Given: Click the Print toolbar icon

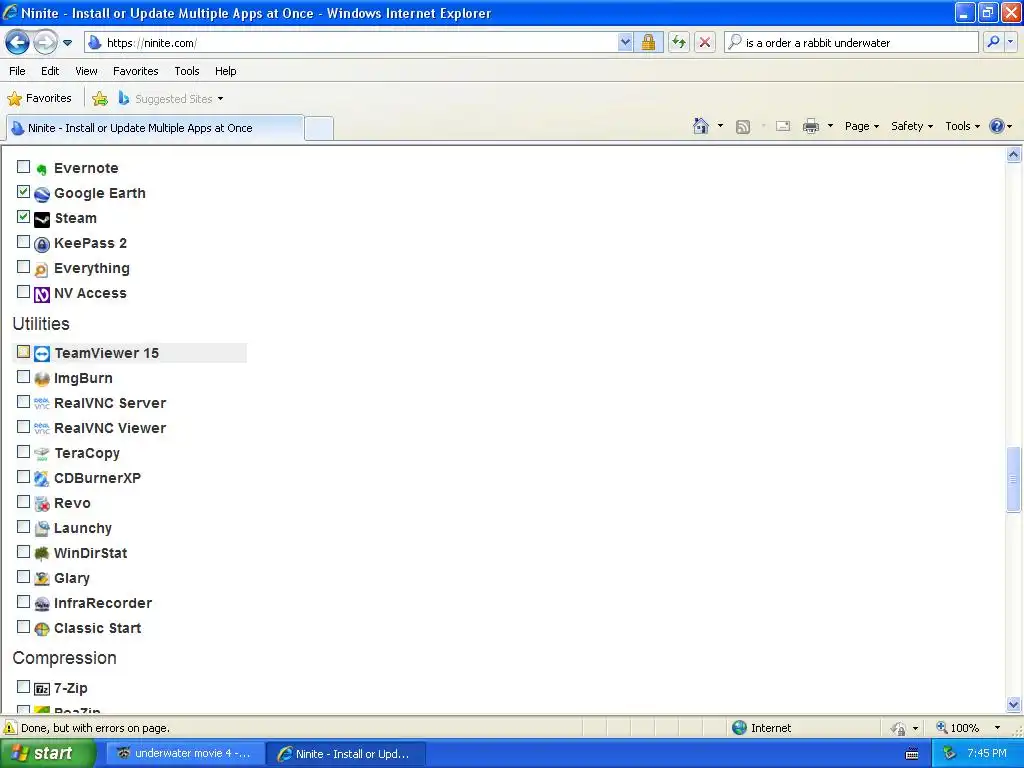Looking at the screenshot, I should click(x=810, y=126).
